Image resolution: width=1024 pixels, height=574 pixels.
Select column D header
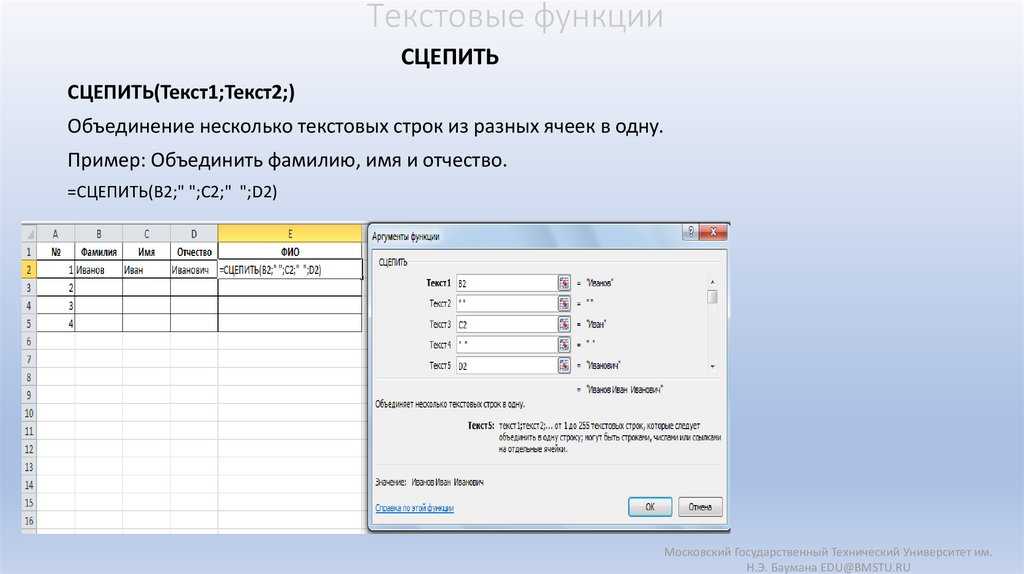pyautogui.click(x=194, y=233)
